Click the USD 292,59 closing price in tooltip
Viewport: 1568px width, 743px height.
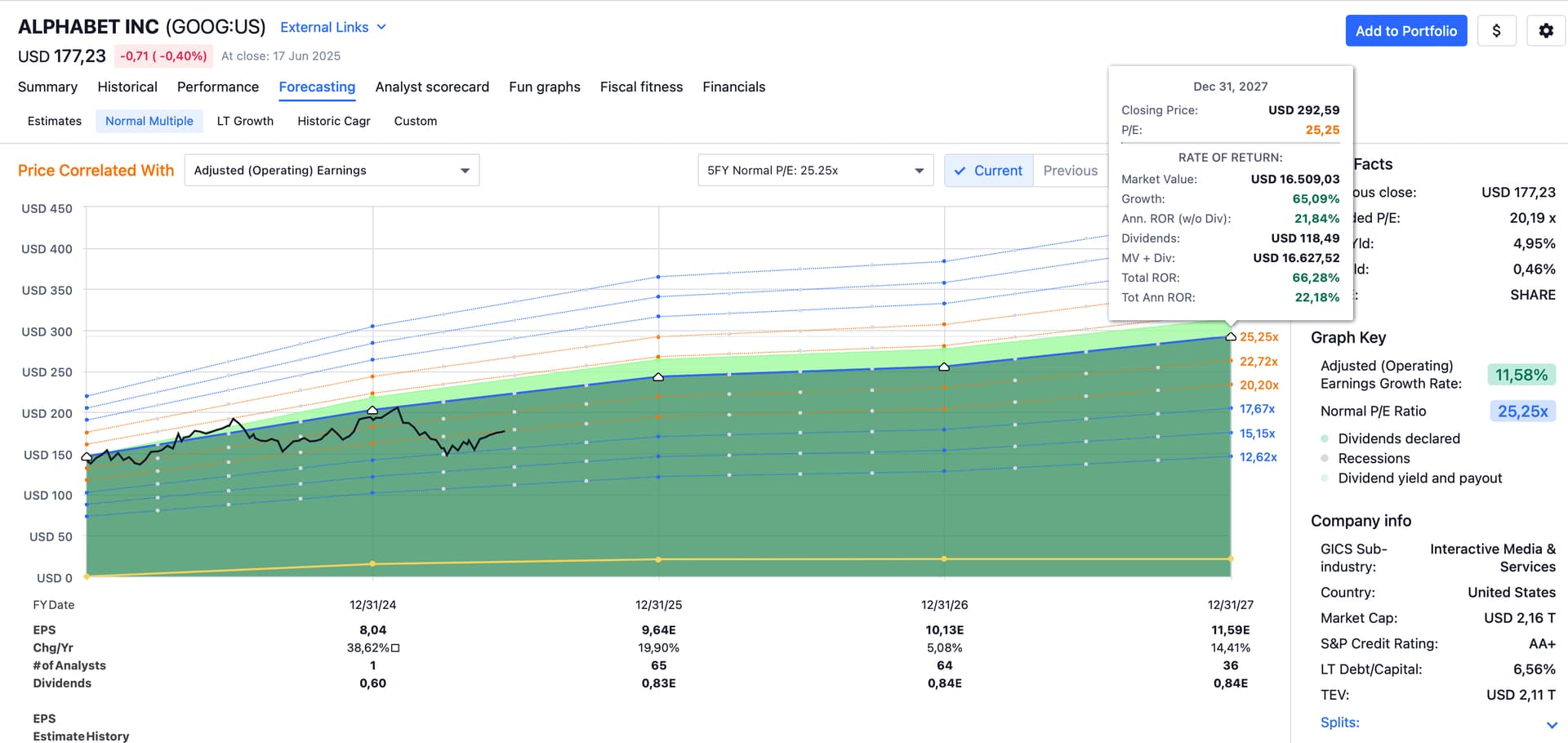1303,110
